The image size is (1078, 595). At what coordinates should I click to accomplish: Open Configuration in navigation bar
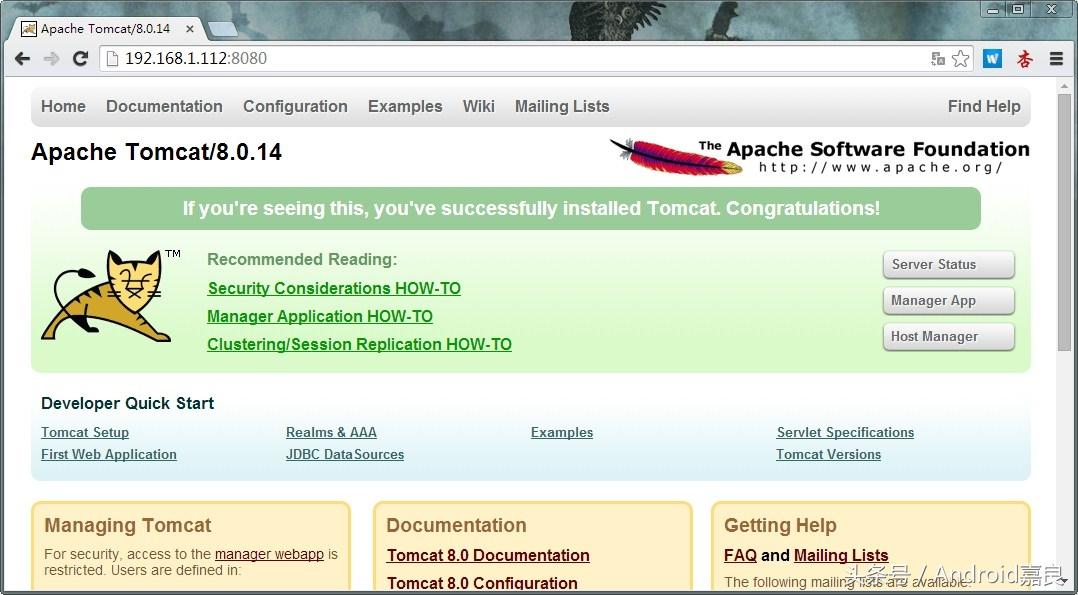click(295, 106)
